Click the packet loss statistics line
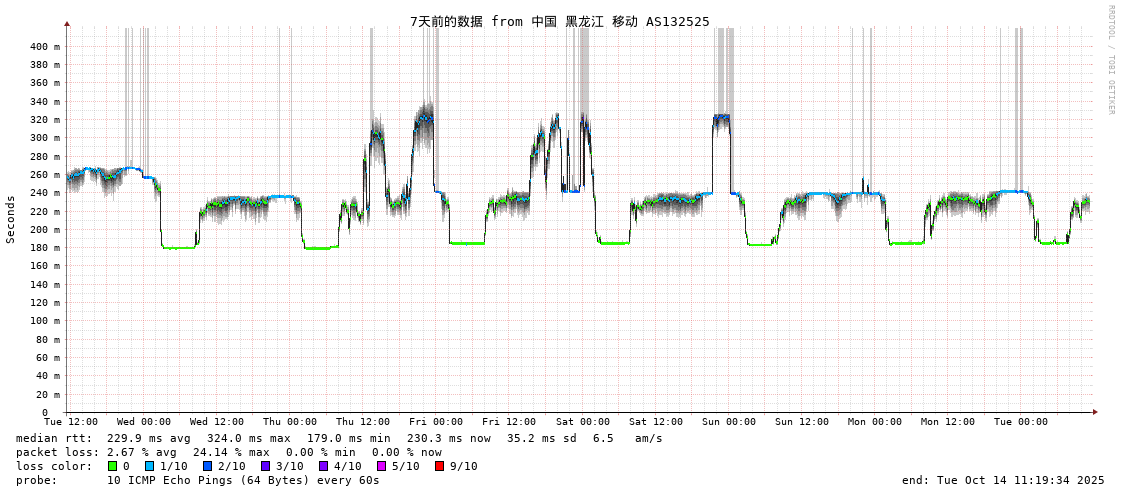This screenshot has width=1121, height=494. point(229,452)
